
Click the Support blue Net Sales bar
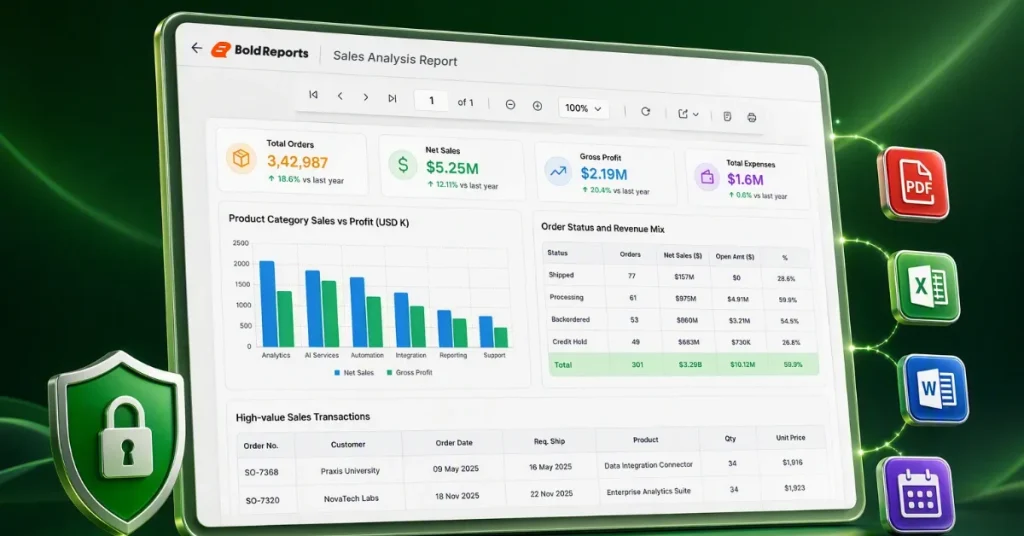486,332
